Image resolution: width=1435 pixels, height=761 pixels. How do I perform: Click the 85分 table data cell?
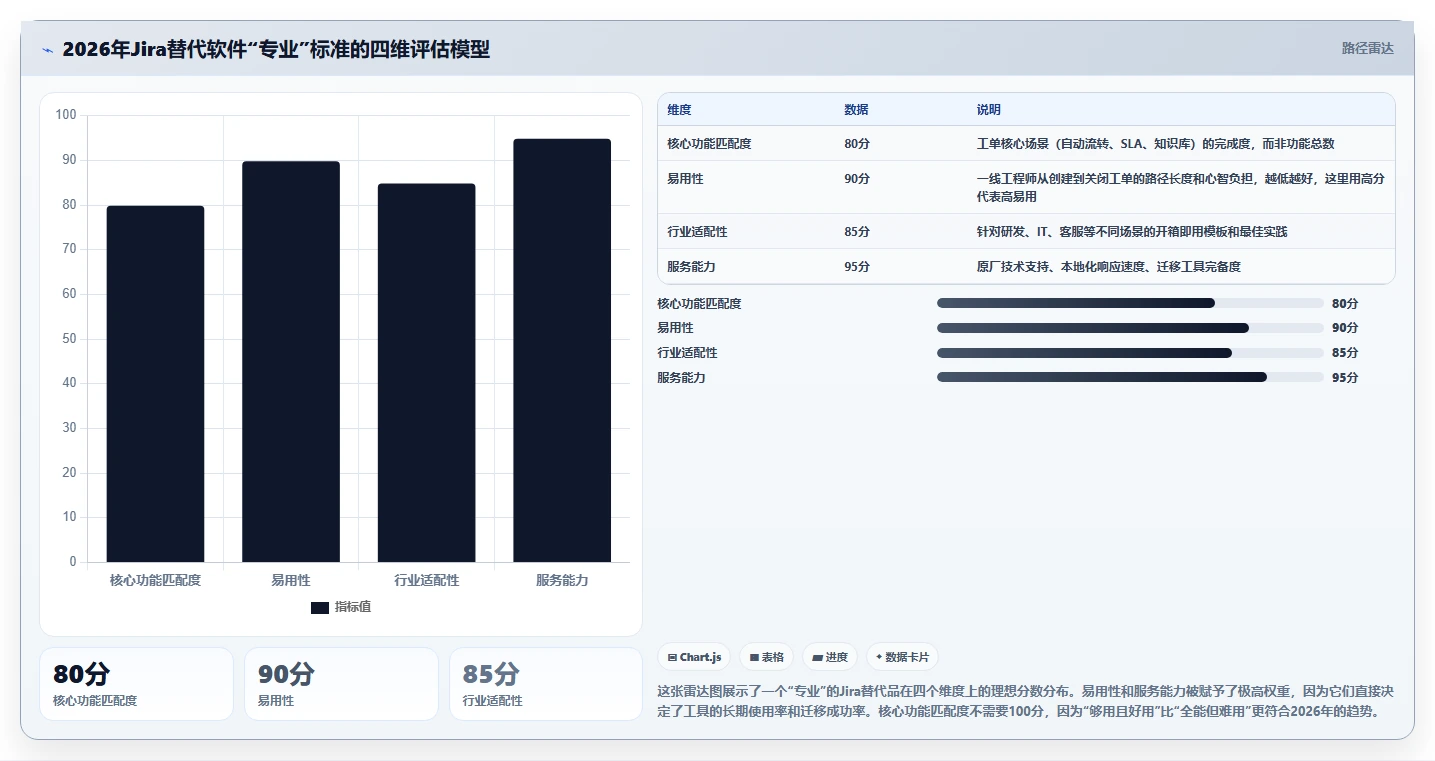pos(900,231)
